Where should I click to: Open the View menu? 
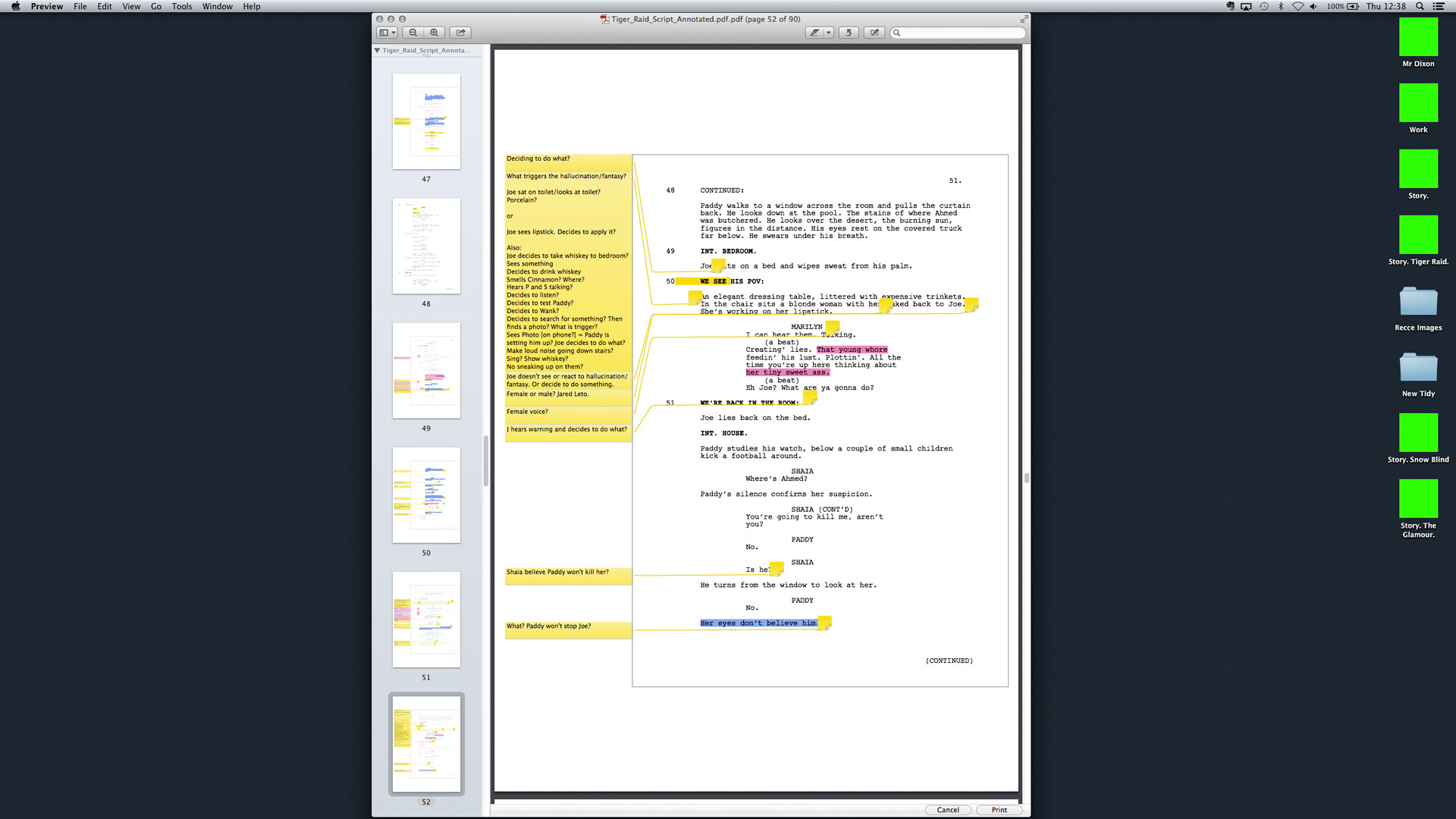[x=131, y=6]
